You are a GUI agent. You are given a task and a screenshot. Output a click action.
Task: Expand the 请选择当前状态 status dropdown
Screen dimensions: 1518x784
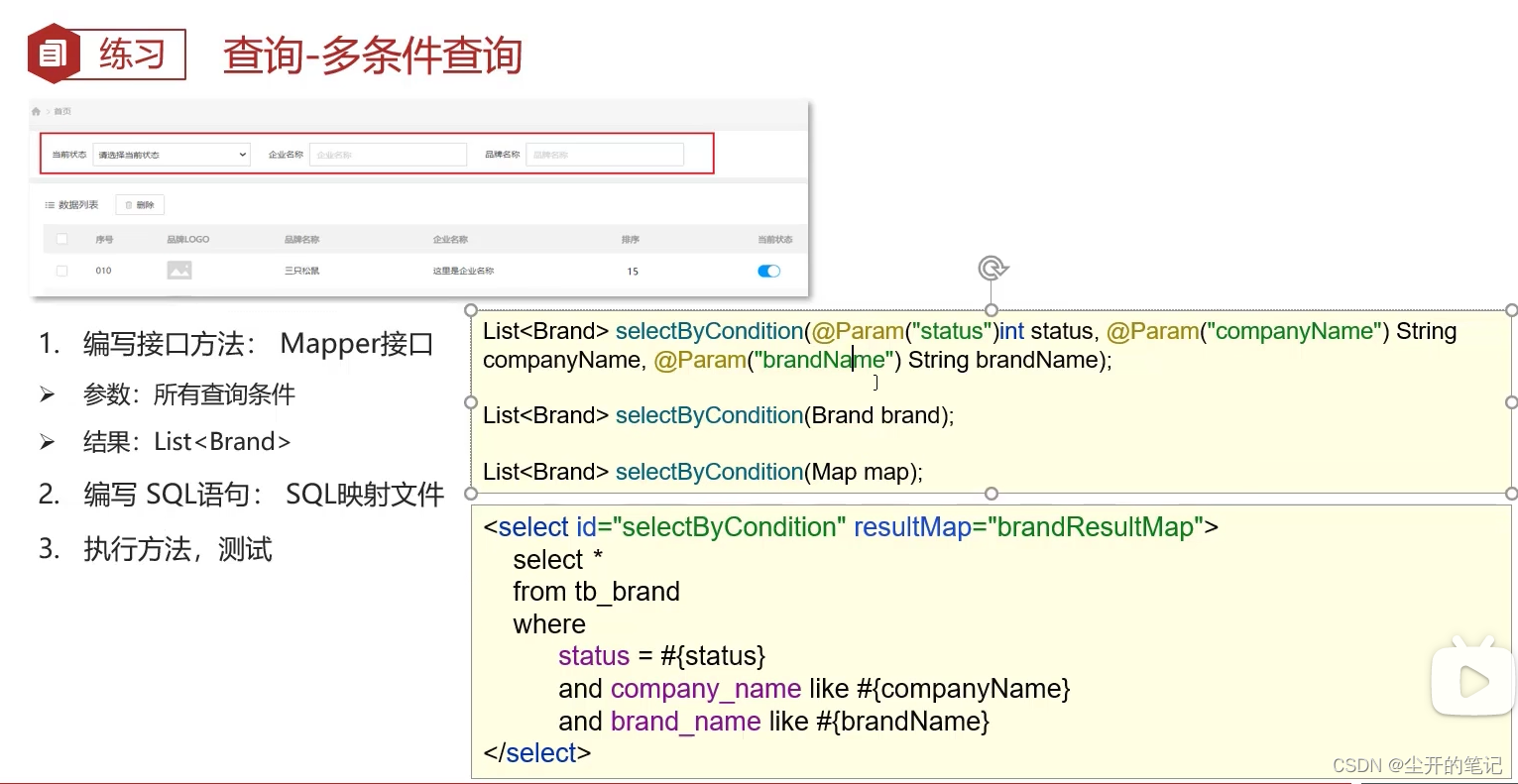(172, 155)
